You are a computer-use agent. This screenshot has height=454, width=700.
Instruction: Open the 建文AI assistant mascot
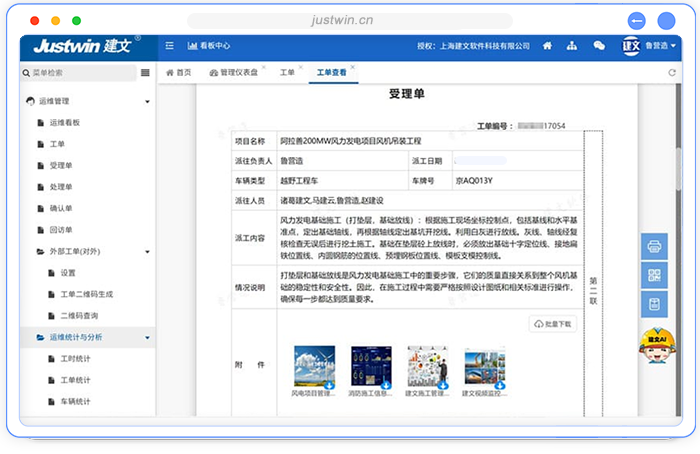pyautogui.click(x=654, y=345)
